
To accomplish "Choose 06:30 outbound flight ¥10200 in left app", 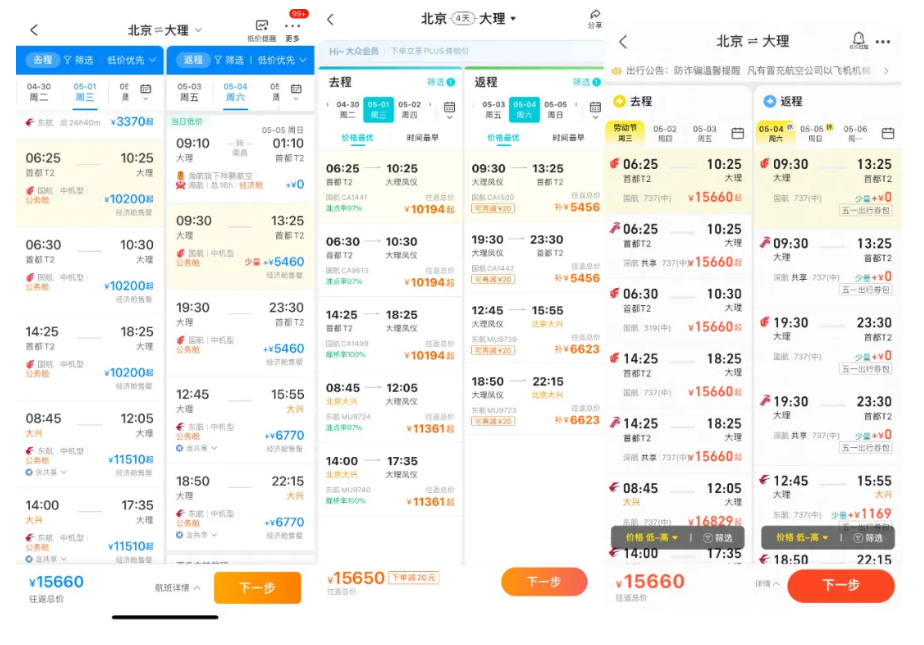I will pos(90,270).
